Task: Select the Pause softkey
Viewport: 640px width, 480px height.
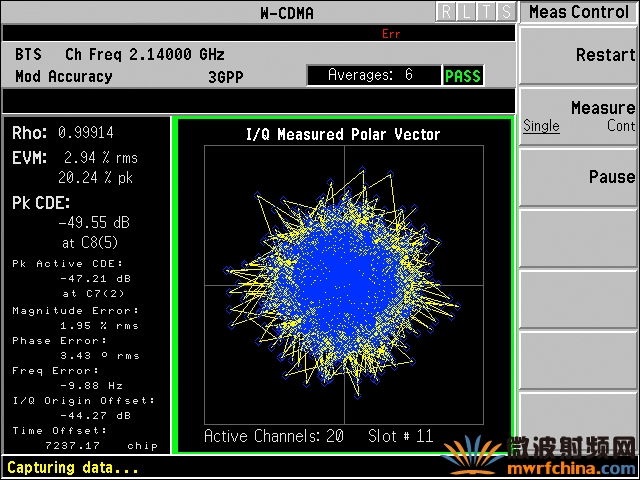Action: [x=578, y=177]
